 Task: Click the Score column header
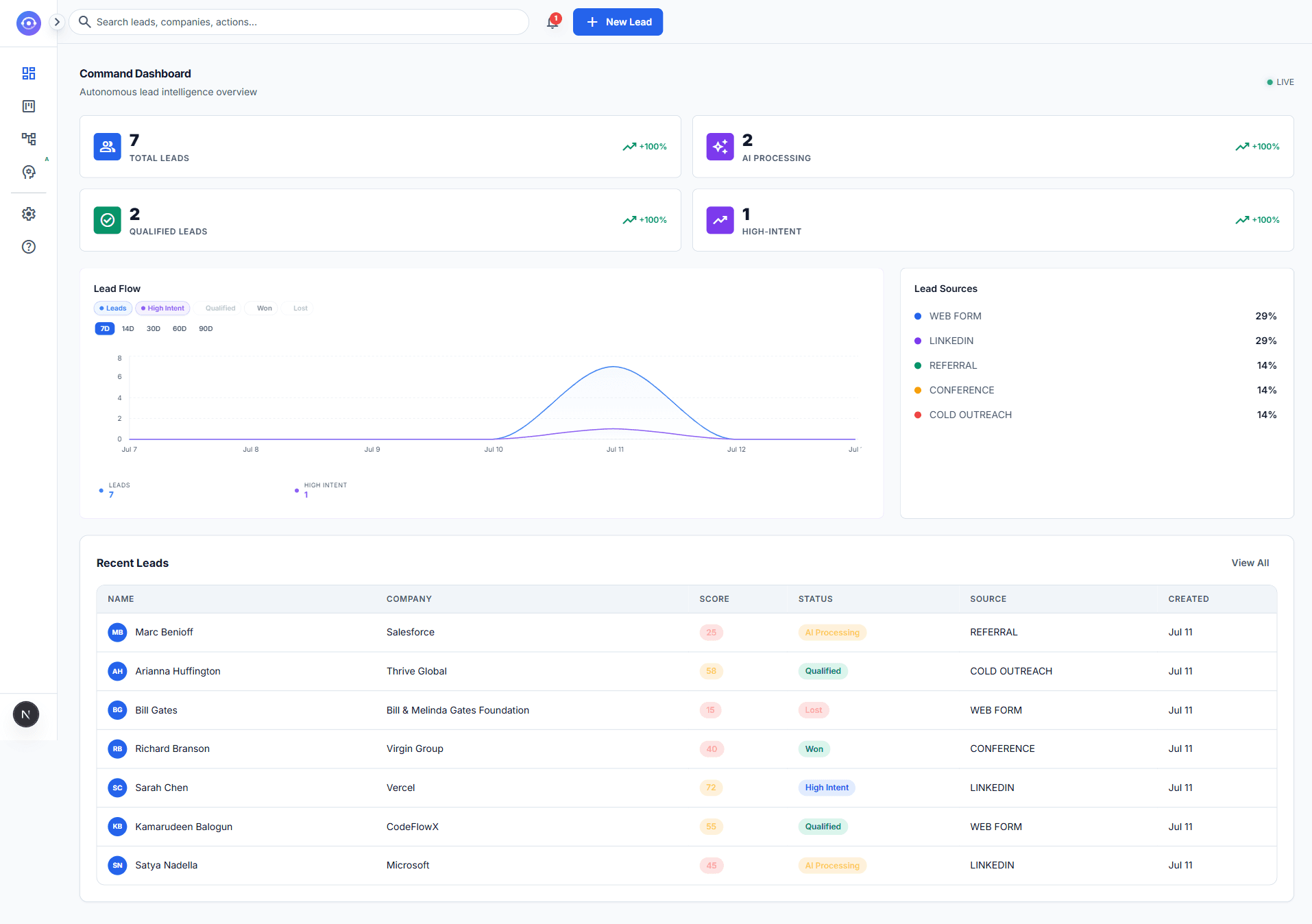click(714, 599)
